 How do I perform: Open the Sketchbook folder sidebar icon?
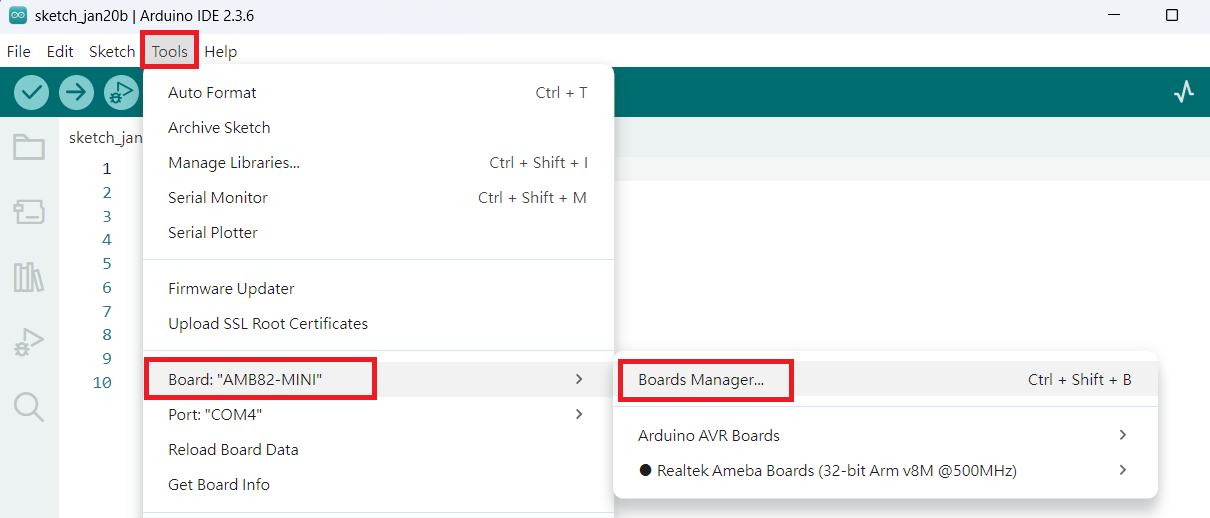(x=29, y=148)
